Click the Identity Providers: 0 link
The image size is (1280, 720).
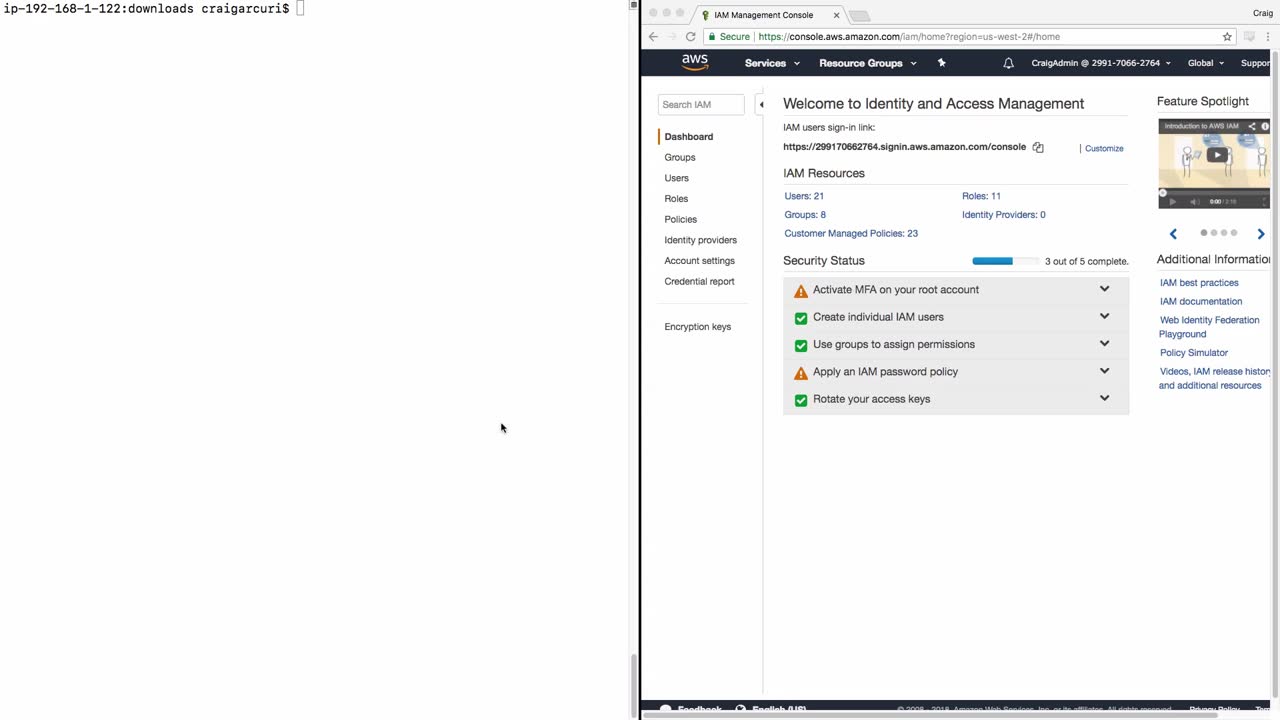pyautogui.click(x=1004, y=215)
